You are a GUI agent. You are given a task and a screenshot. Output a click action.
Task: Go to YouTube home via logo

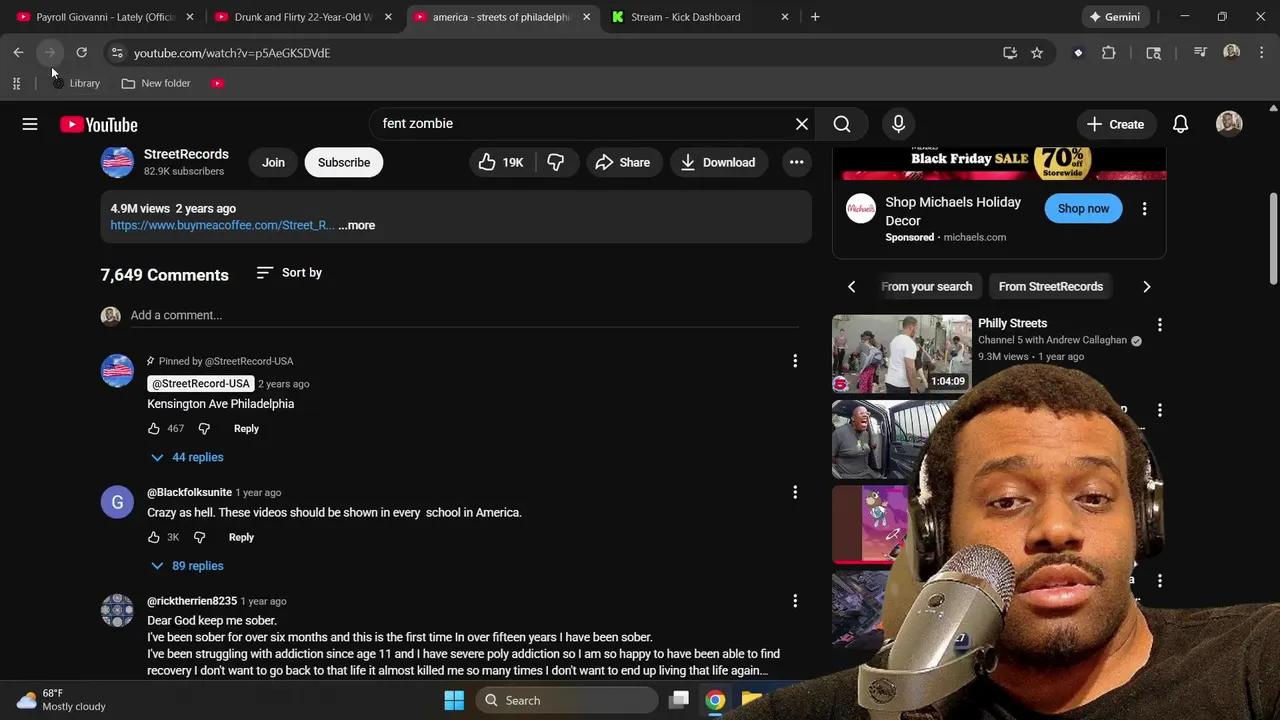98,124
